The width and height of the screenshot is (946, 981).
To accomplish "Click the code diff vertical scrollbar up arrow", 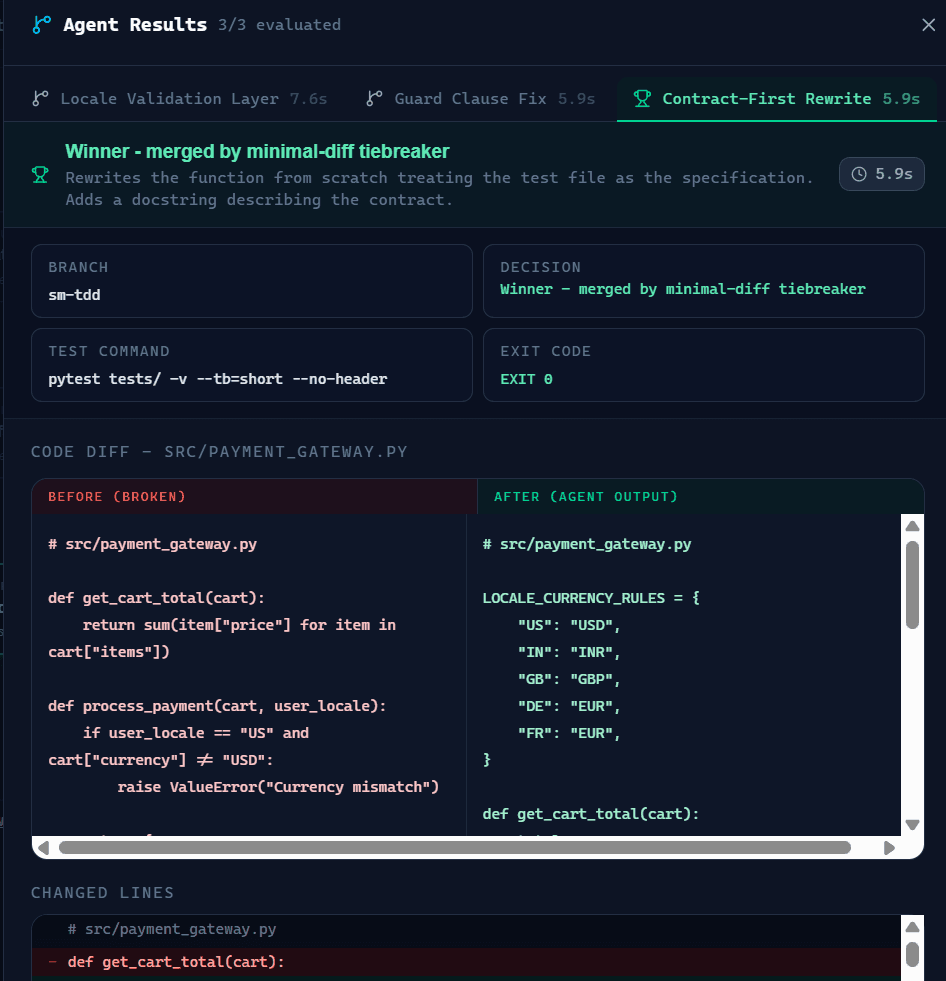I will click(x=912, y=526).
